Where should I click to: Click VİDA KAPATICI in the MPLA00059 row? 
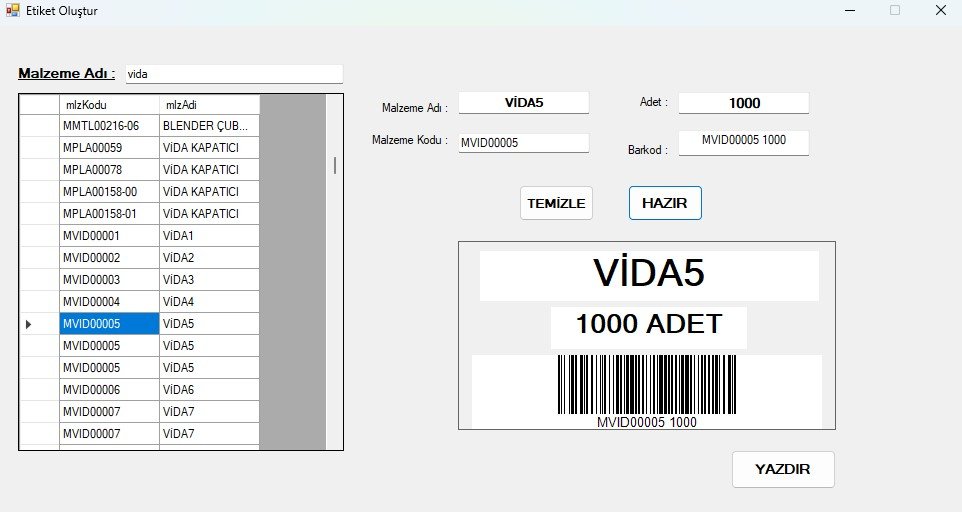[x=209, y=148]
